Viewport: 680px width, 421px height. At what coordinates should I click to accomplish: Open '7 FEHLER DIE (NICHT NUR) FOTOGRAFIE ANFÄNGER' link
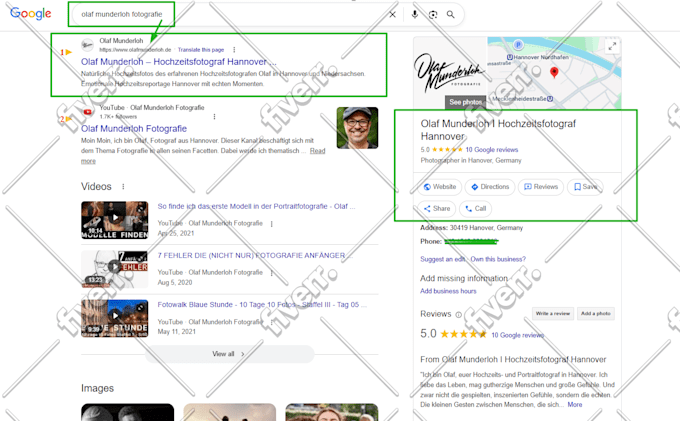[x=255, y=255]
